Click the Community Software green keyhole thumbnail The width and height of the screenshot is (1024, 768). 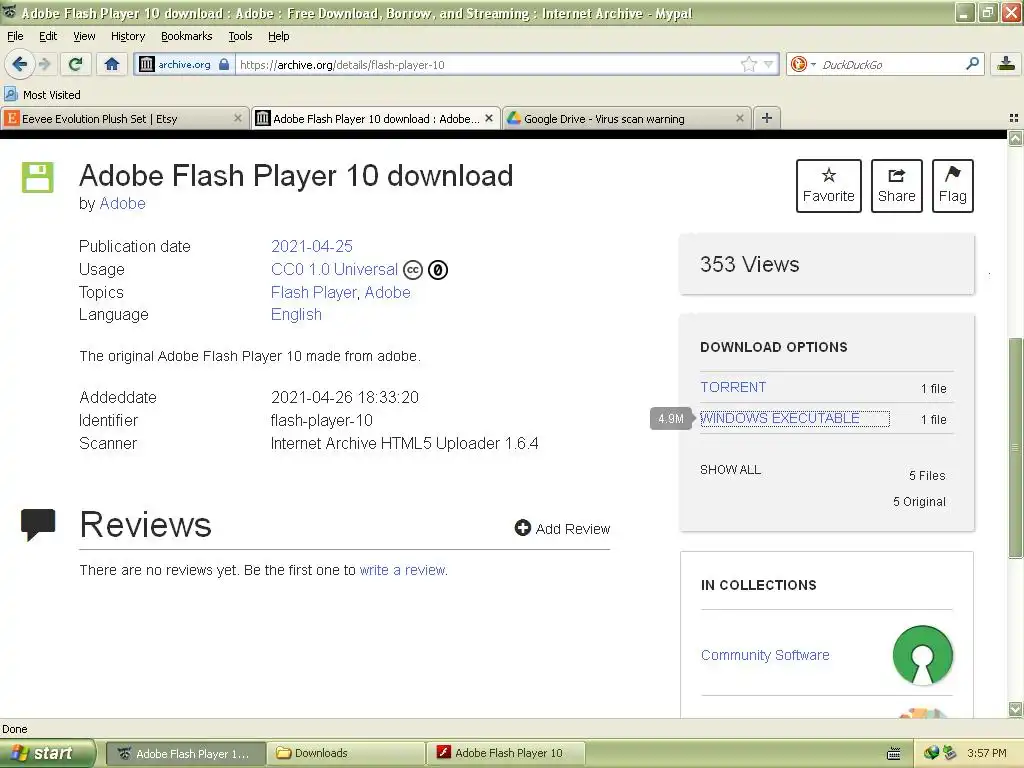point(922,655)
